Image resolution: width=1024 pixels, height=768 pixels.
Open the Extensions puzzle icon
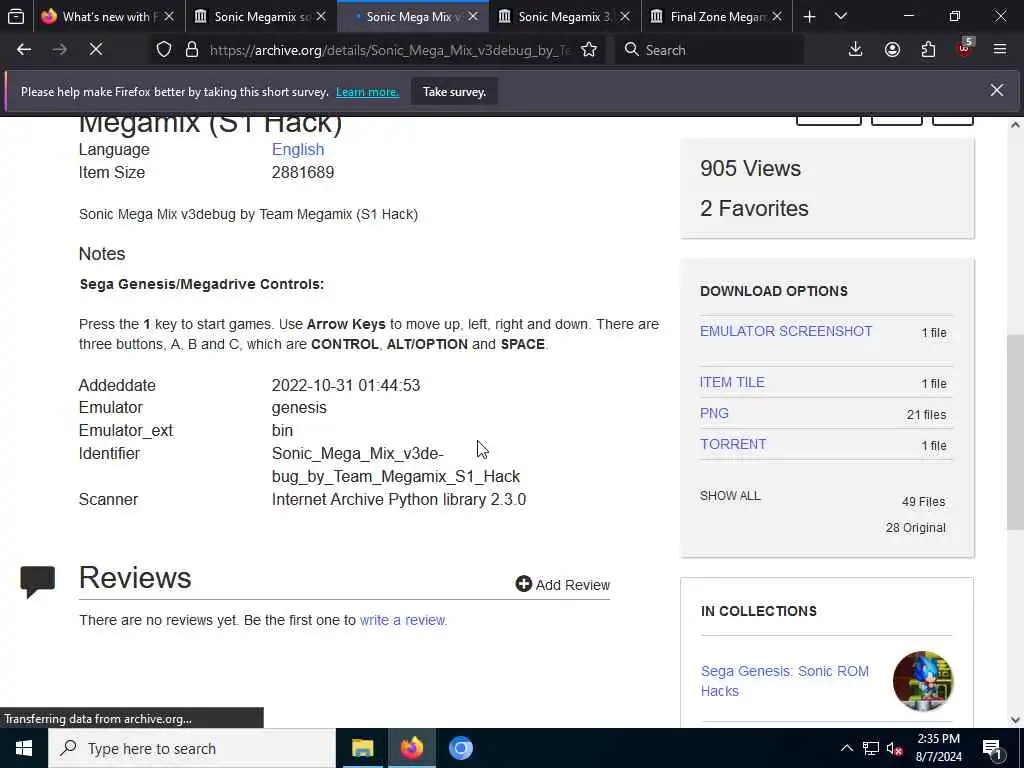point(928,50)
